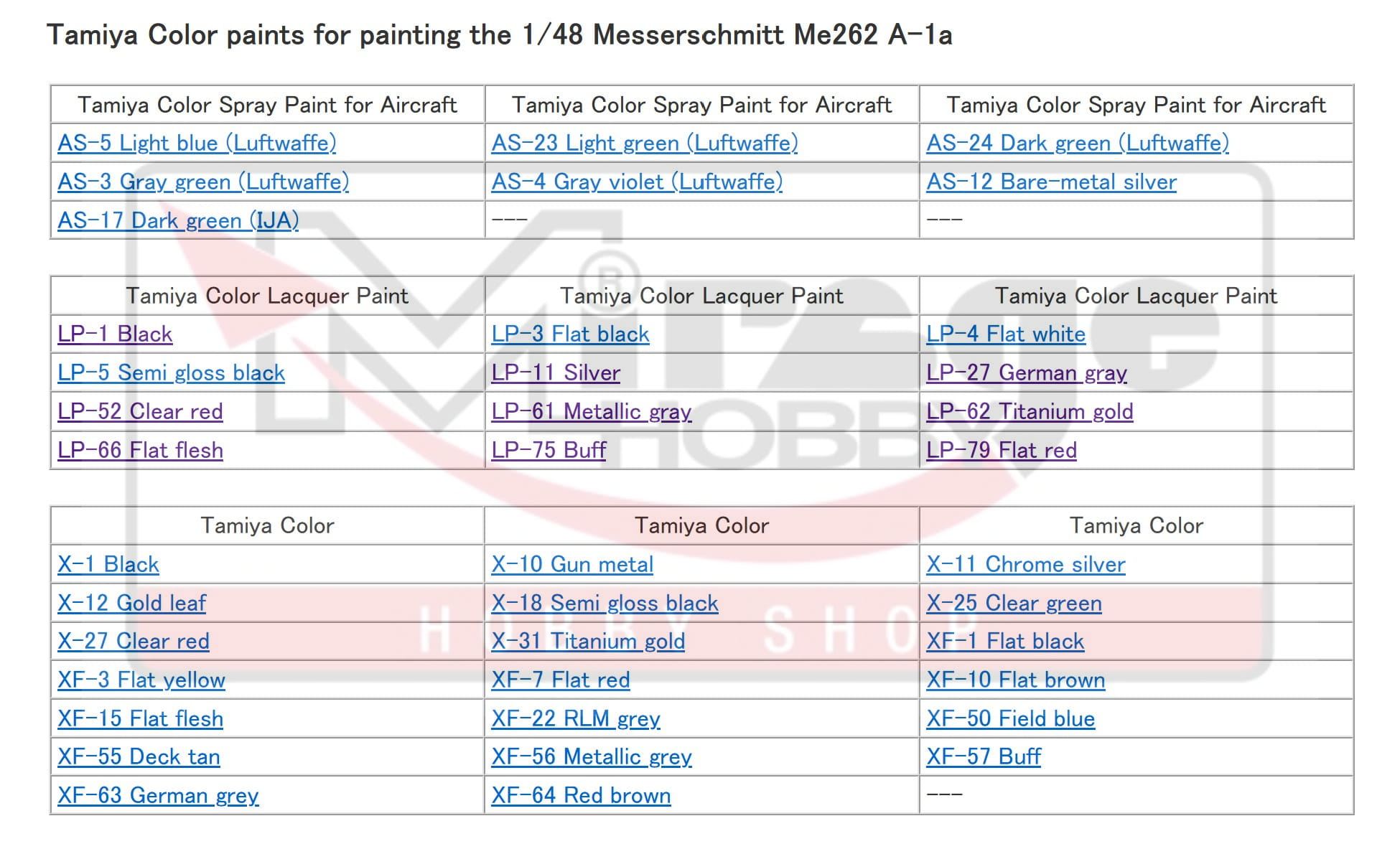The width and height of the screenshot is (1400, 844).
Task: Open LP-27 German gray link
Action: 1026,373
